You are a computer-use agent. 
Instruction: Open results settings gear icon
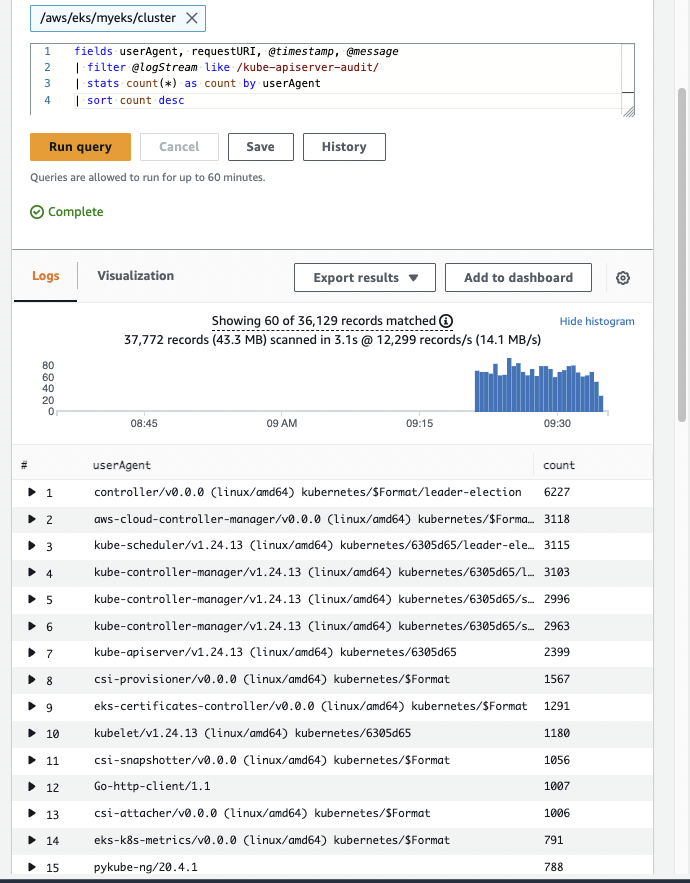622,278
